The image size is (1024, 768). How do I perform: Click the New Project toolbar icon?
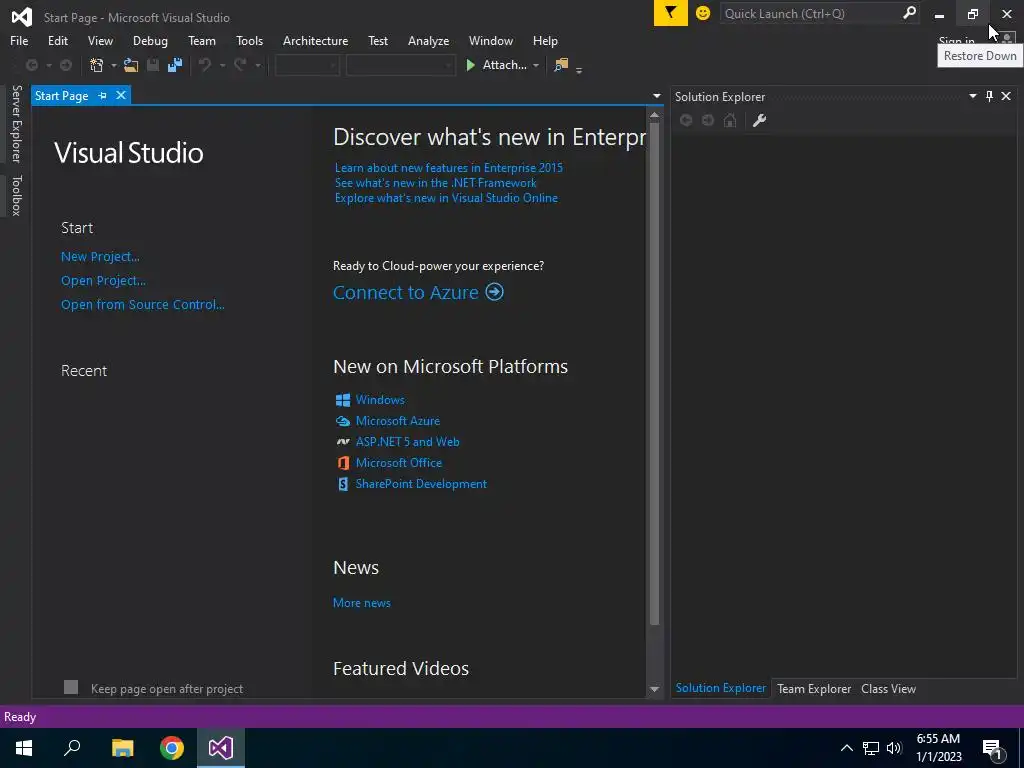click(x=97, y=65)
